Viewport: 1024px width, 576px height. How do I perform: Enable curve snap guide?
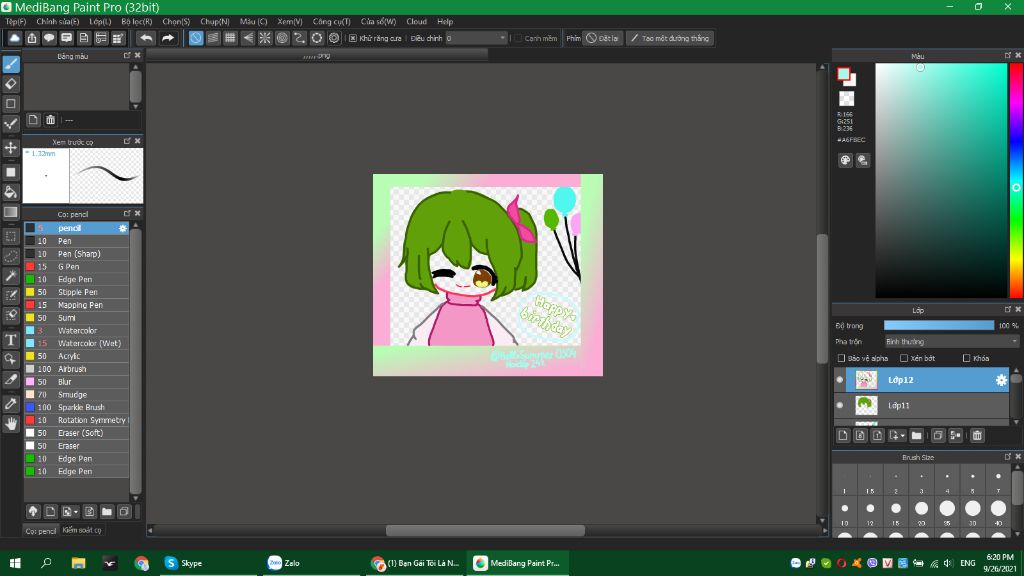point(299,38)
